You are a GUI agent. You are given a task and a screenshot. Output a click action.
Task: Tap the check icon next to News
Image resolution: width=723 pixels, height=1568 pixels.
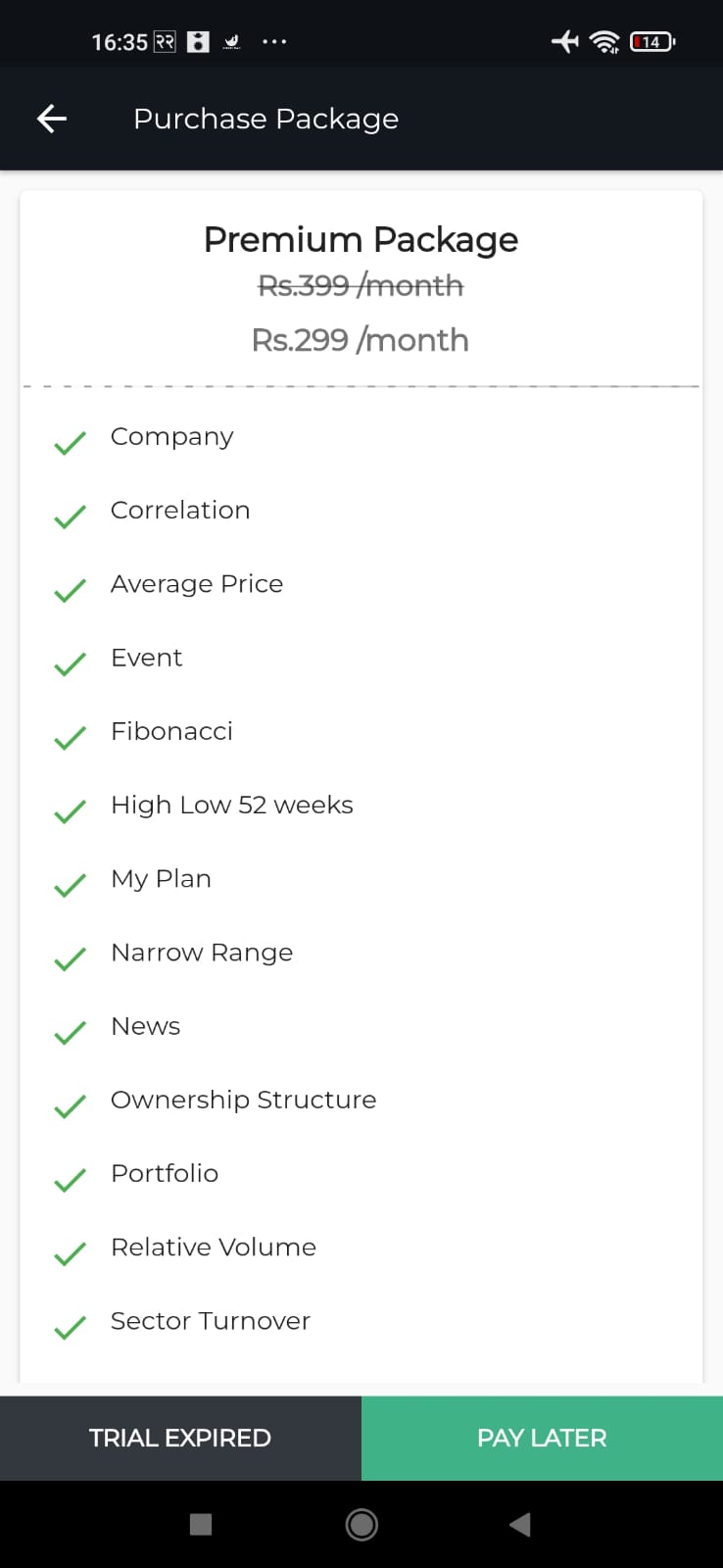click(x=70, y=1033)
